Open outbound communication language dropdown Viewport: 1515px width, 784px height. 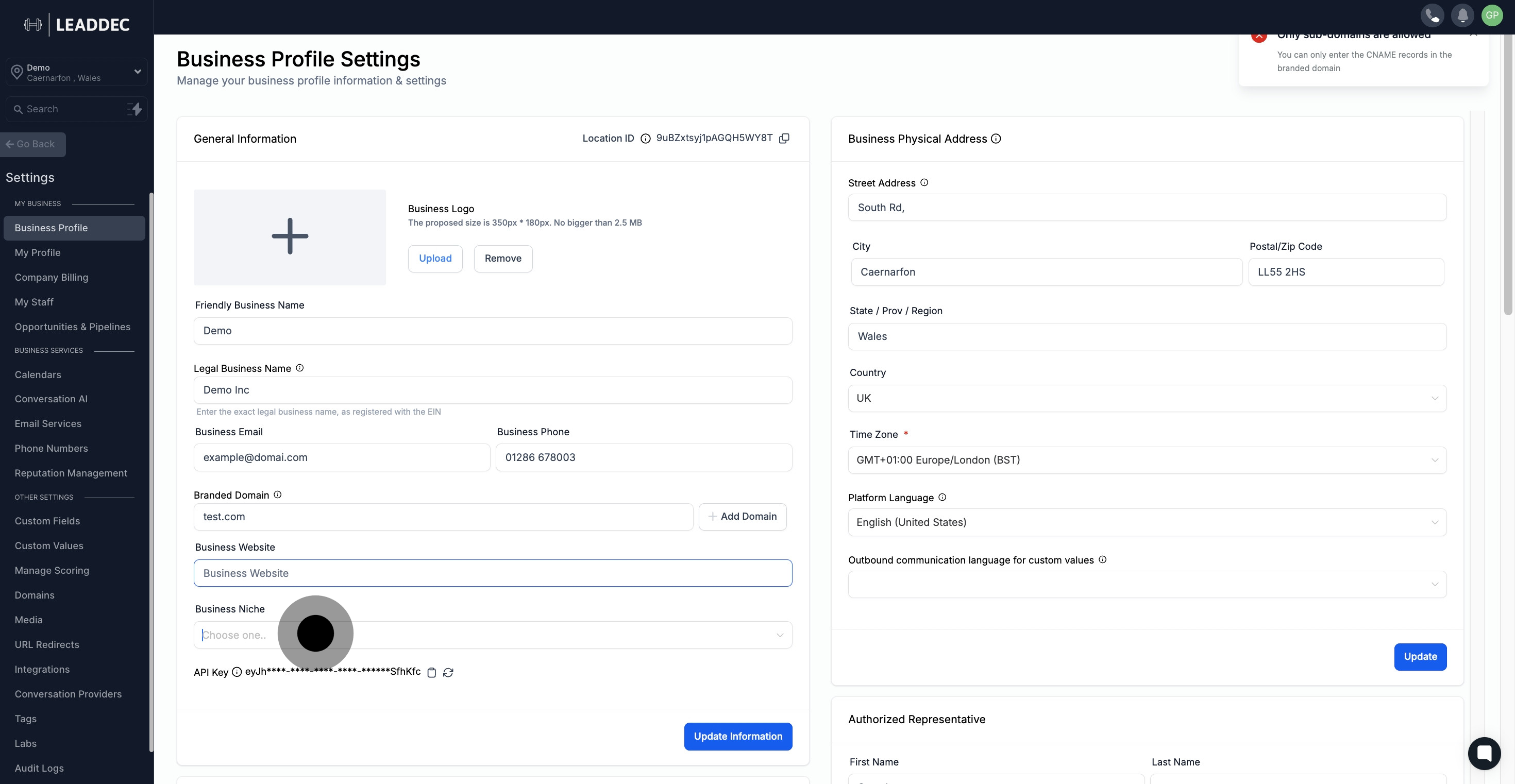(x=1147, y=584)
